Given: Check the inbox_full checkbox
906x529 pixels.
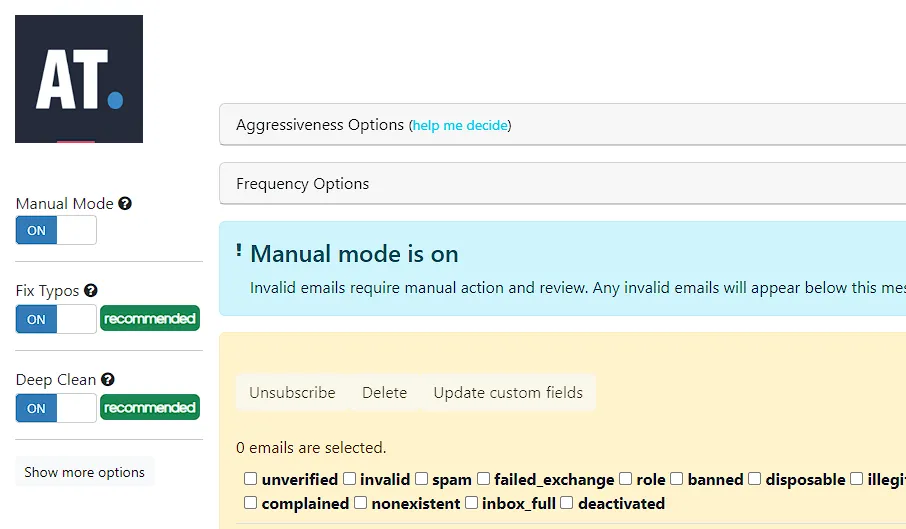Looking at the screenshot, I should click(x=471, y=502).
